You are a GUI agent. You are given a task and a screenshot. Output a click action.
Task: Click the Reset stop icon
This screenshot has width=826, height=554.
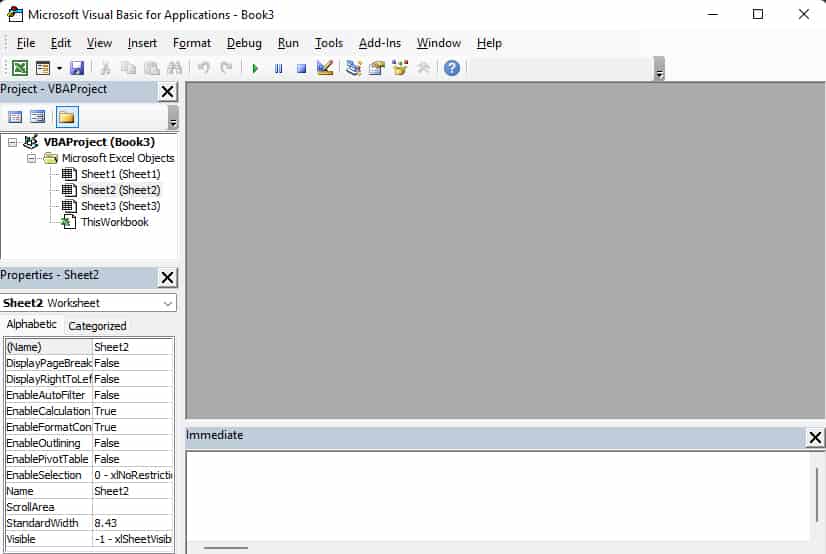click(301, 68)
